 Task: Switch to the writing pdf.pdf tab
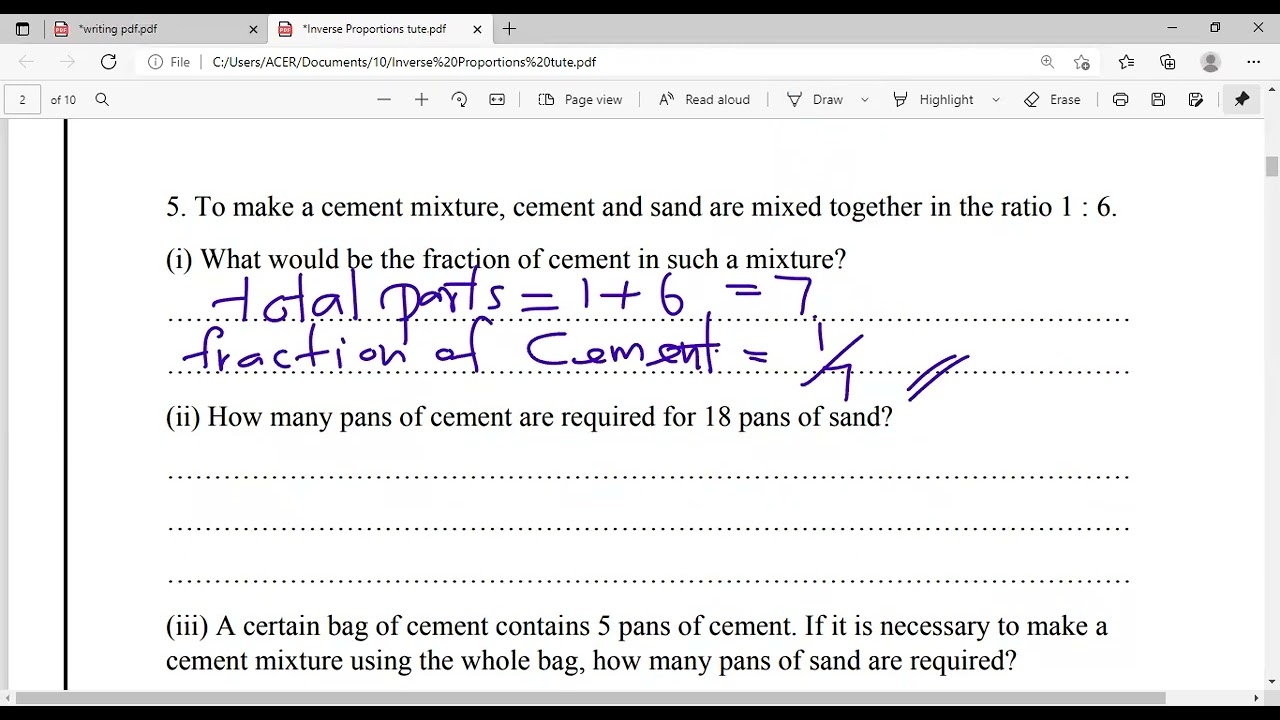(x=156, y=29)
